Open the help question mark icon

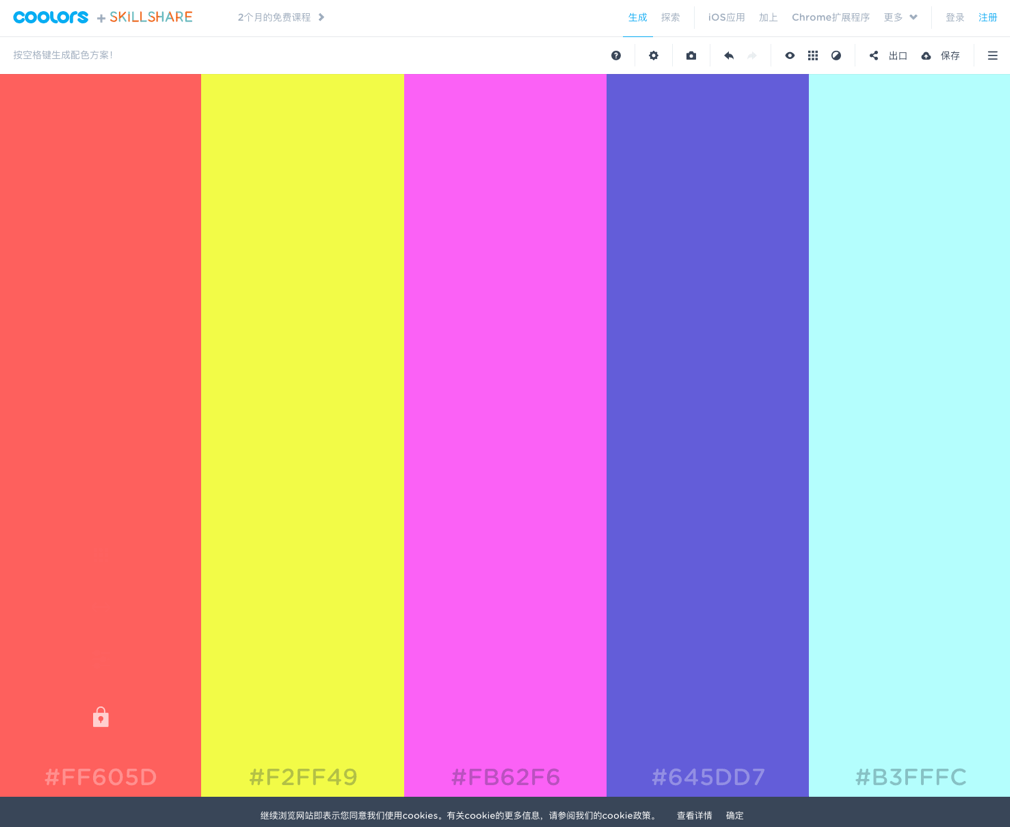coord(616,55)
